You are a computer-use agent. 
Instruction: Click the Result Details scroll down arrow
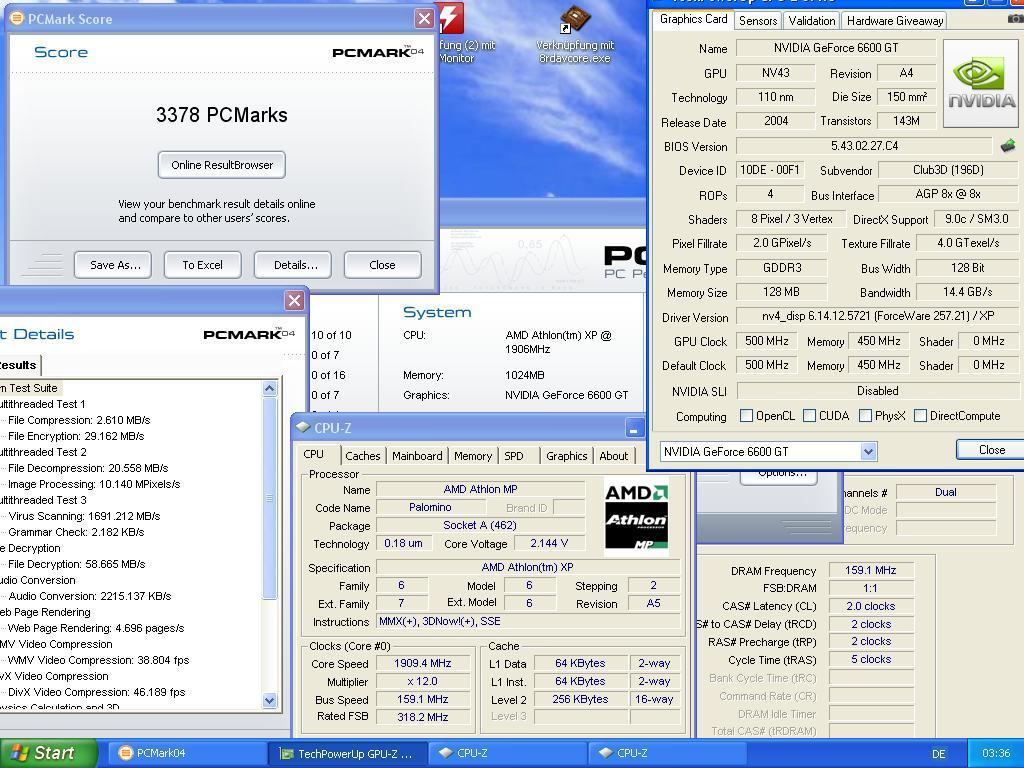[x=270, y=700]
